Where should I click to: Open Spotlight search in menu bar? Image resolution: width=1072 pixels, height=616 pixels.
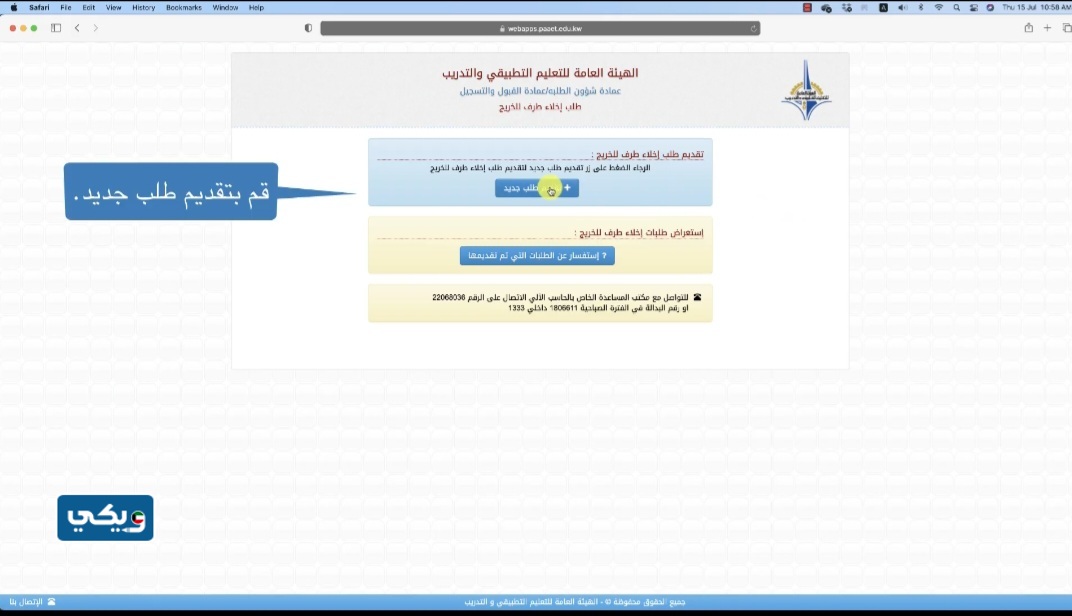(956, 7)
